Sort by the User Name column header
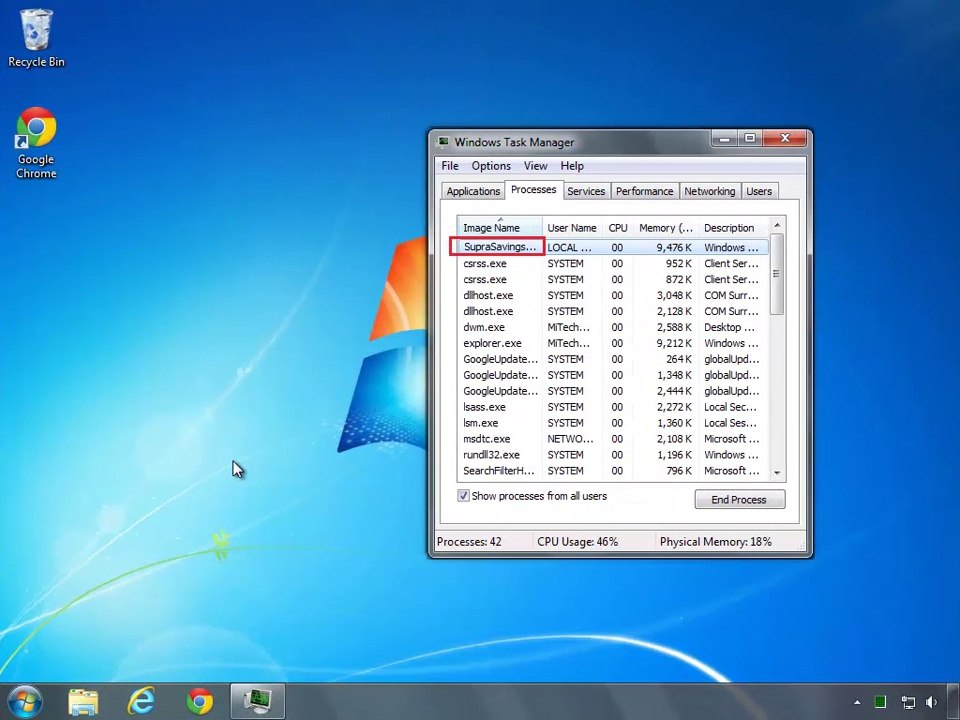 572,228
